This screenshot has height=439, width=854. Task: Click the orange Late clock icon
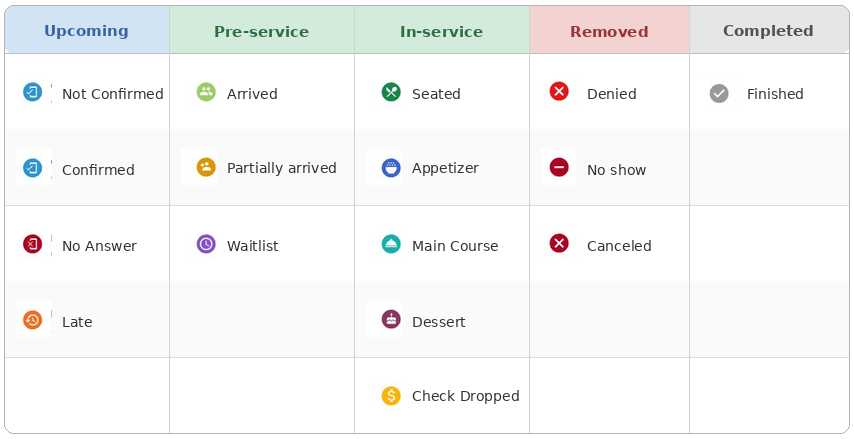[x=33, y=320]
